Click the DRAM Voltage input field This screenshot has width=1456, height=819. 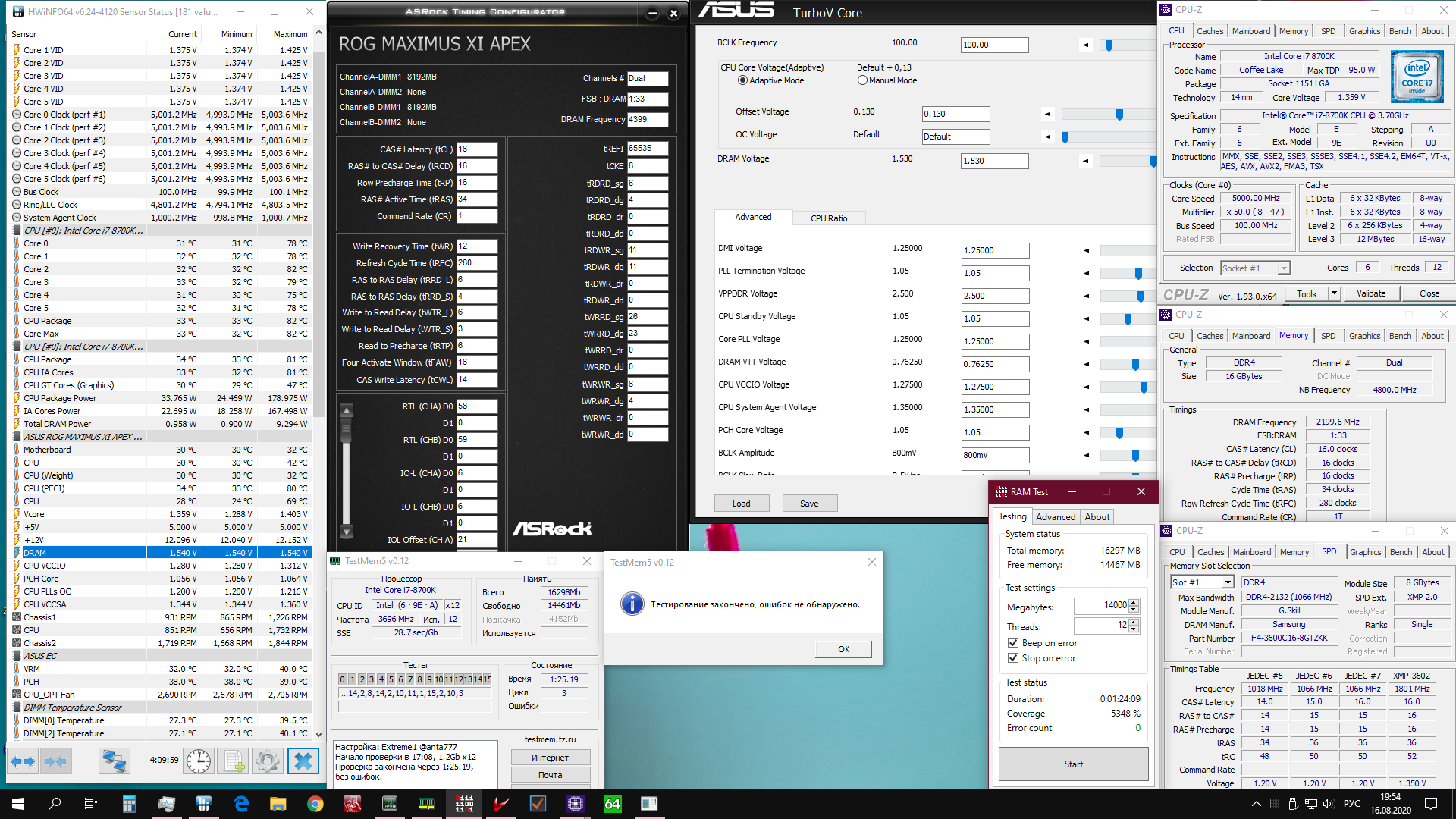(x=993, y=161)
